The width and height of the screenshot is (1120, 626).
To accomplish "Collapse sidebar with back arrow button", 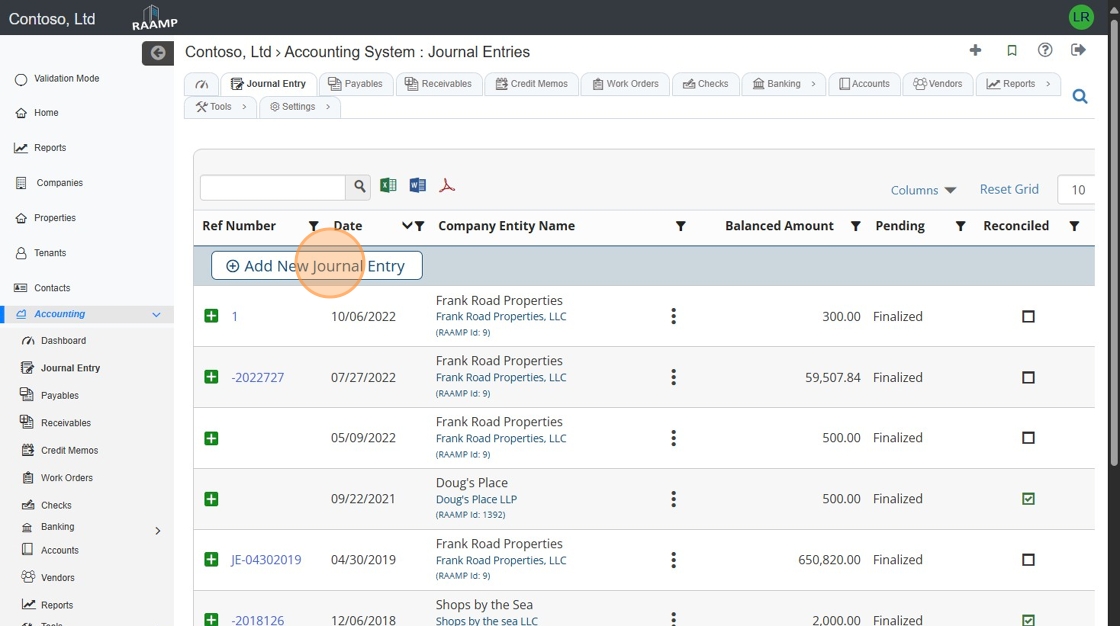I will pyautogui.click(x=157, y=53).
